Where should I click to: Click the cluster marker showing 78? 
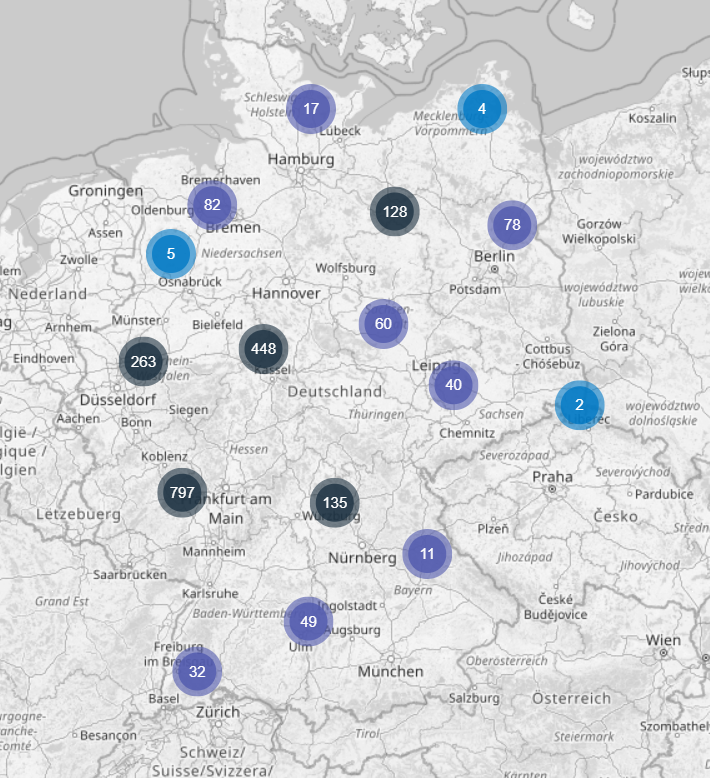tap(512, 225)
